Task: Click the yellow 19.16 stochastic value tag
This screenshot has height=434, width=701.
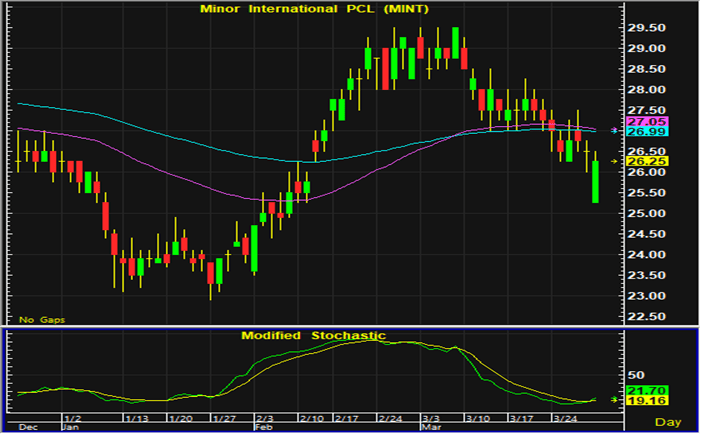Action: tap(626, 401)
